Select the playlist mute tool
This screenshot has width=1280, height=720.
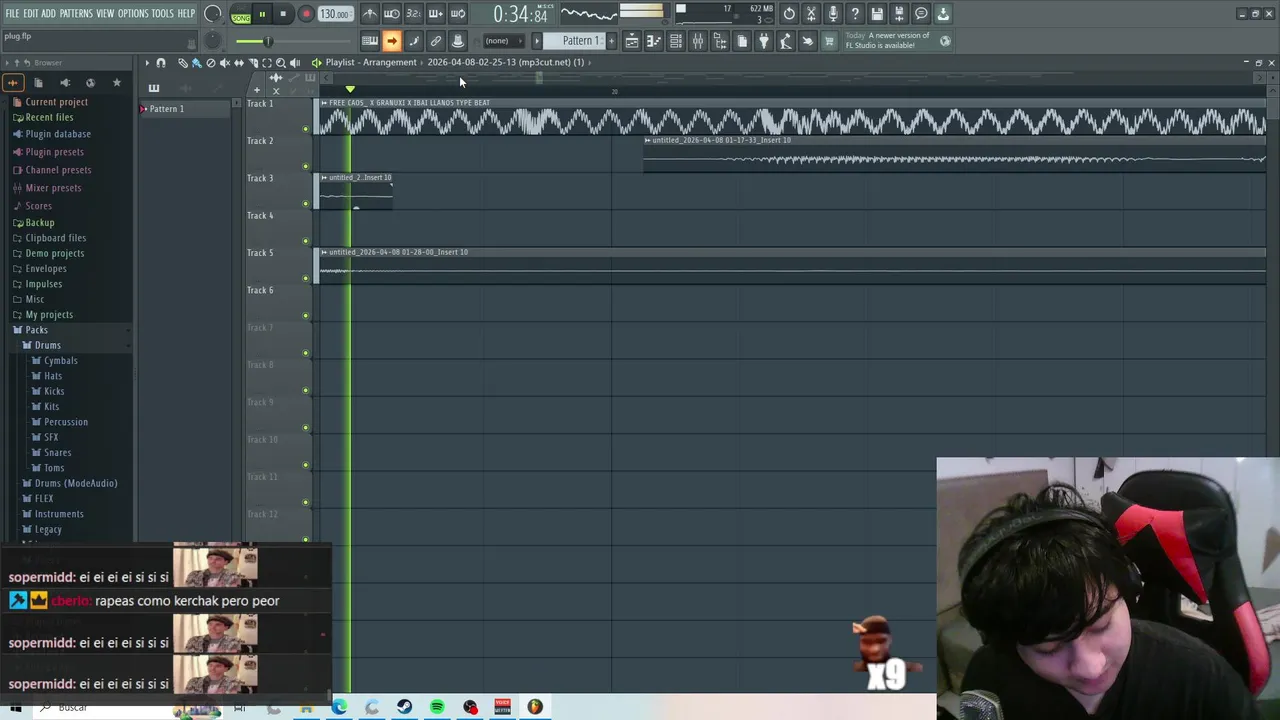point(224,63)
